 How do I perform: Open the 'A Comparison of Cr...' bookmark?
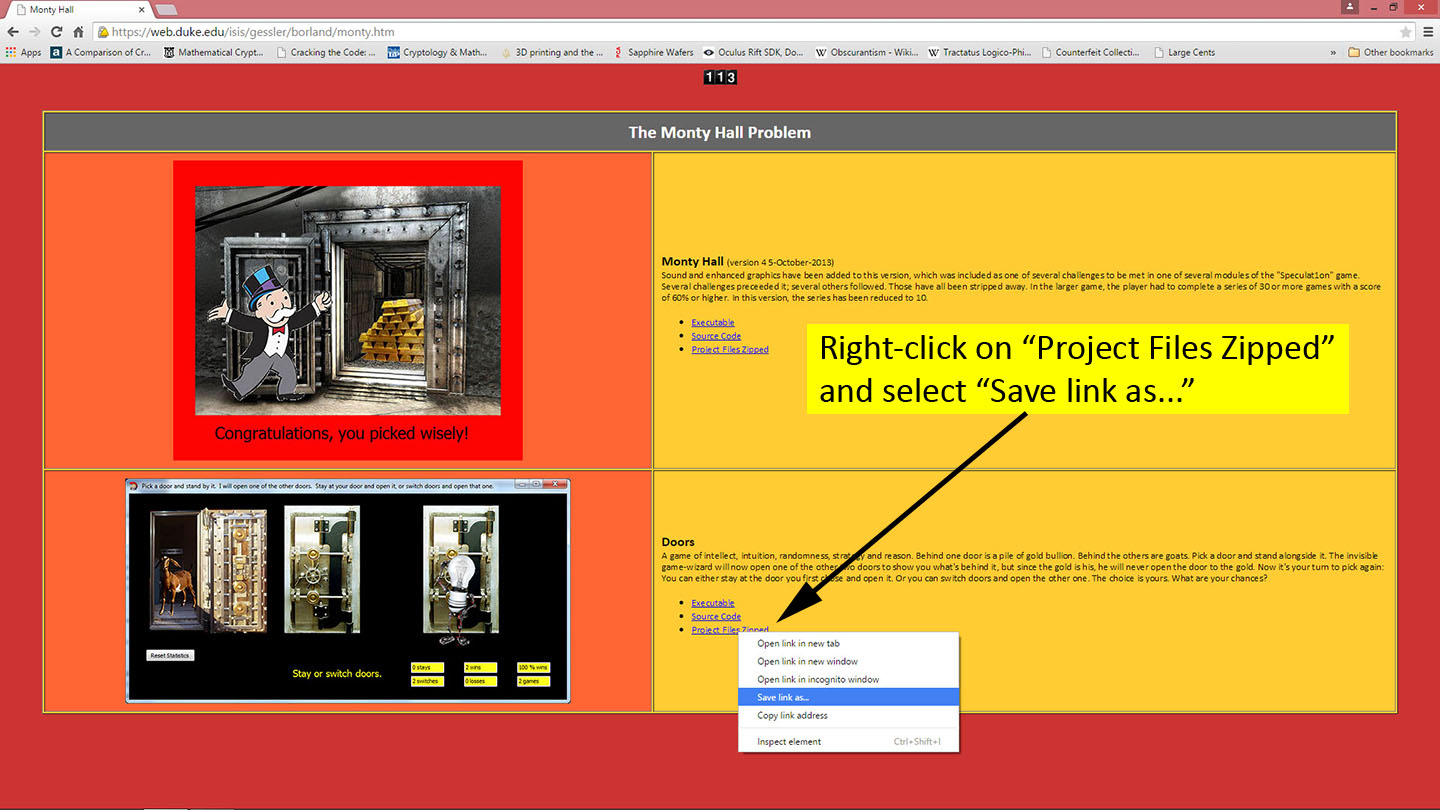click(x=101, y=52)
